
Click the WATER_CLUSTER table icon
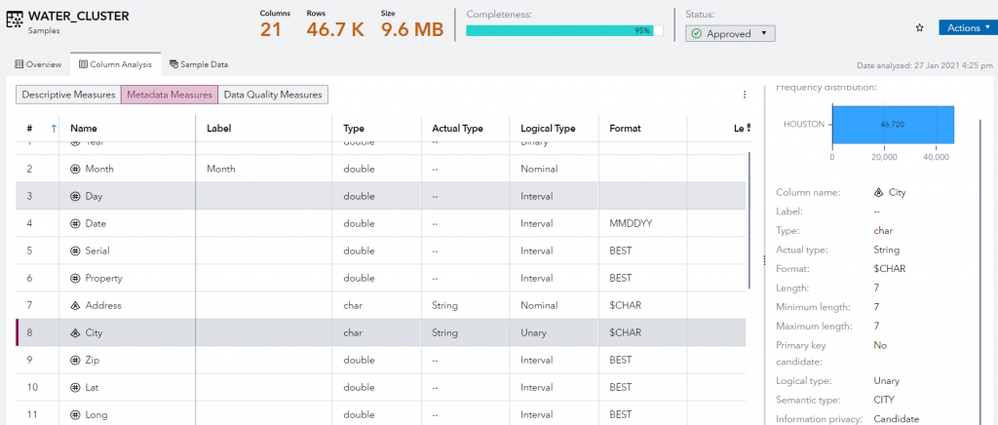click(x=14, y=22)
